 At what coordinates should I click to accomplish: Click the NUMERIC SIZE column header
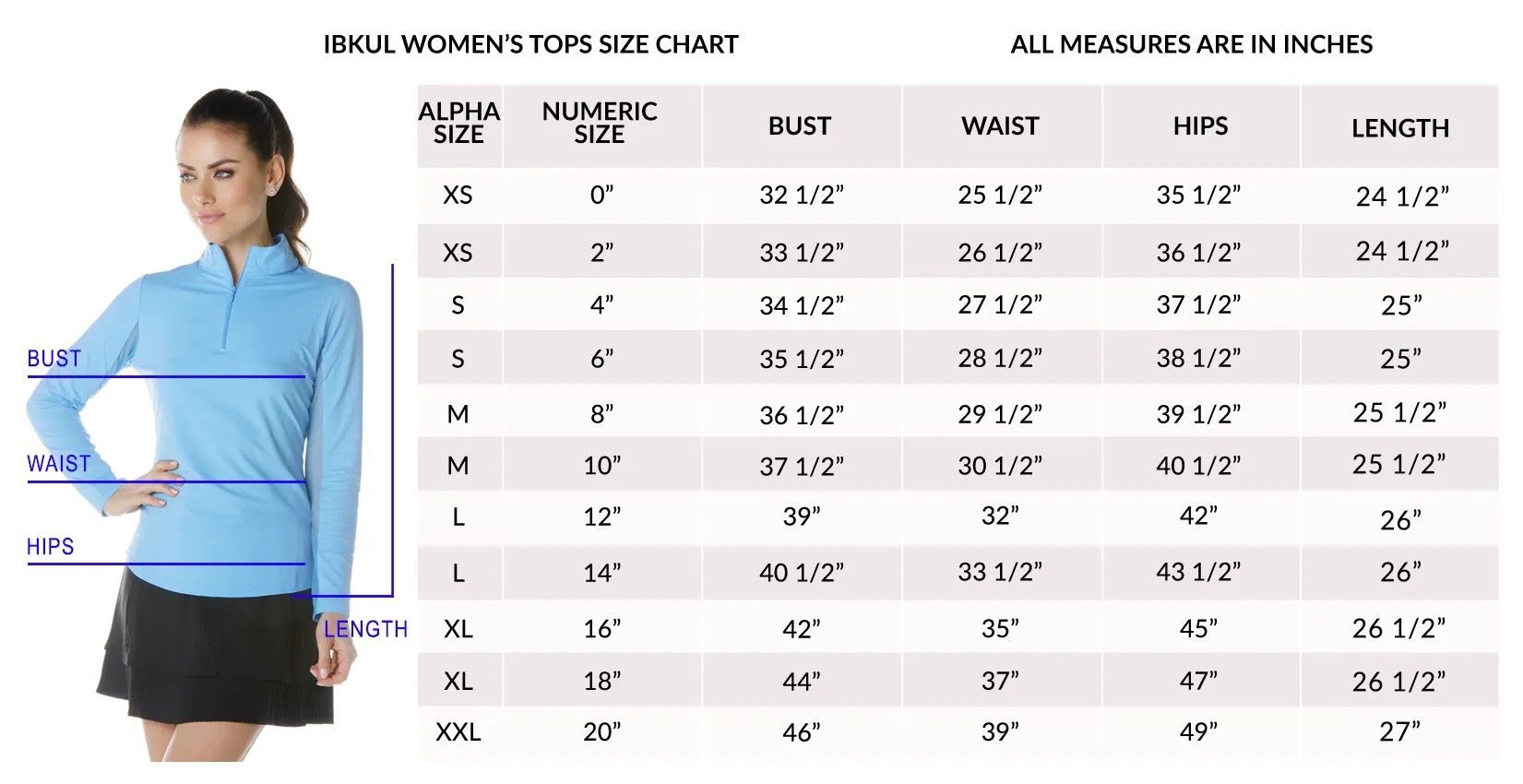600,124
